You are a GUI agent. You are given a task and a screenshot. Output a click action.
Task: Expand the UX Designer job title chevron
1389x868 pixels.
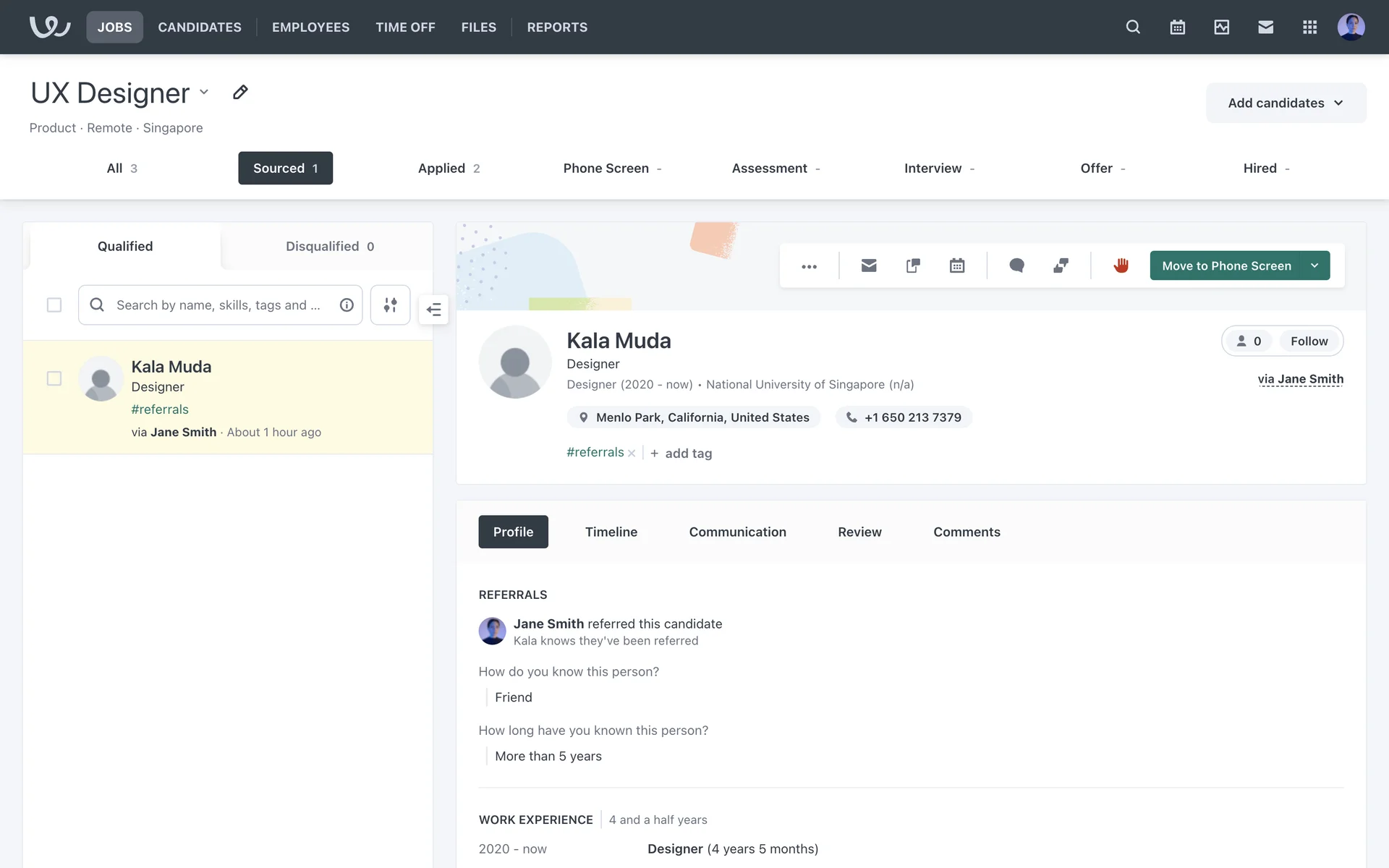pyautogui.click(x=204, y=92)
